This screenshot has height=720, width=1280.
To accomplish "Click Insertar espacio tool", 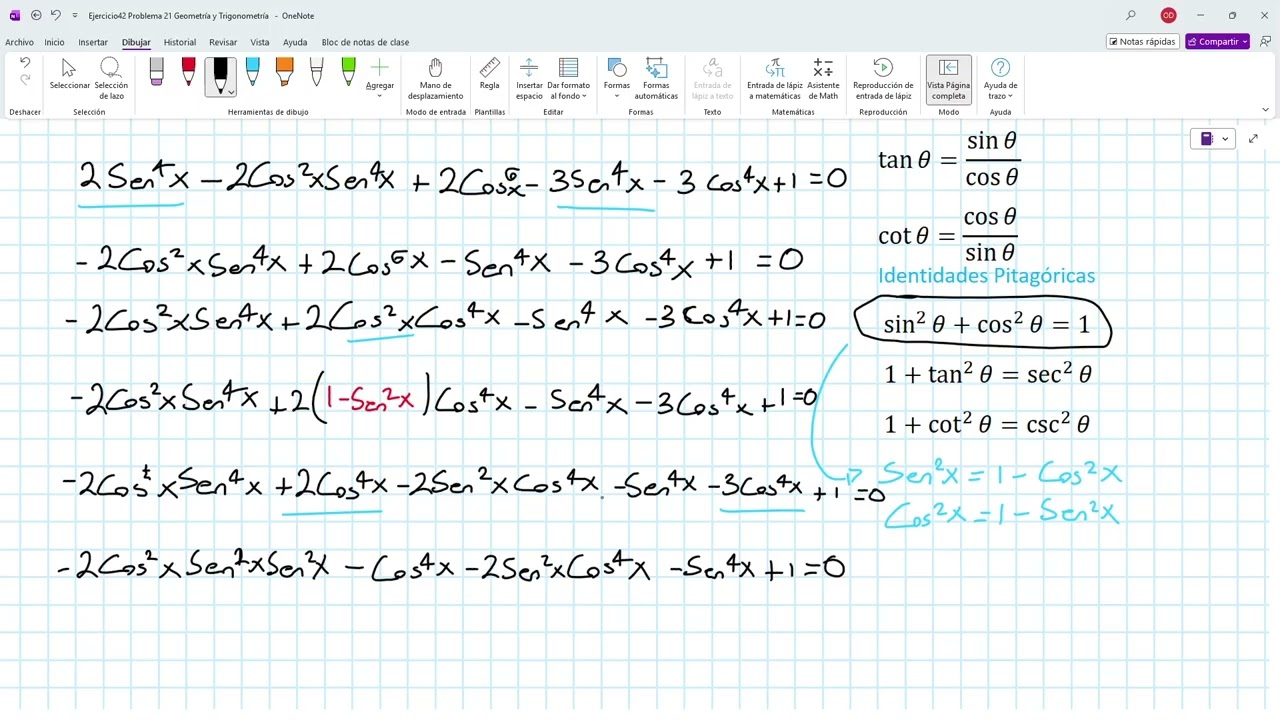I will coord(529,79).
